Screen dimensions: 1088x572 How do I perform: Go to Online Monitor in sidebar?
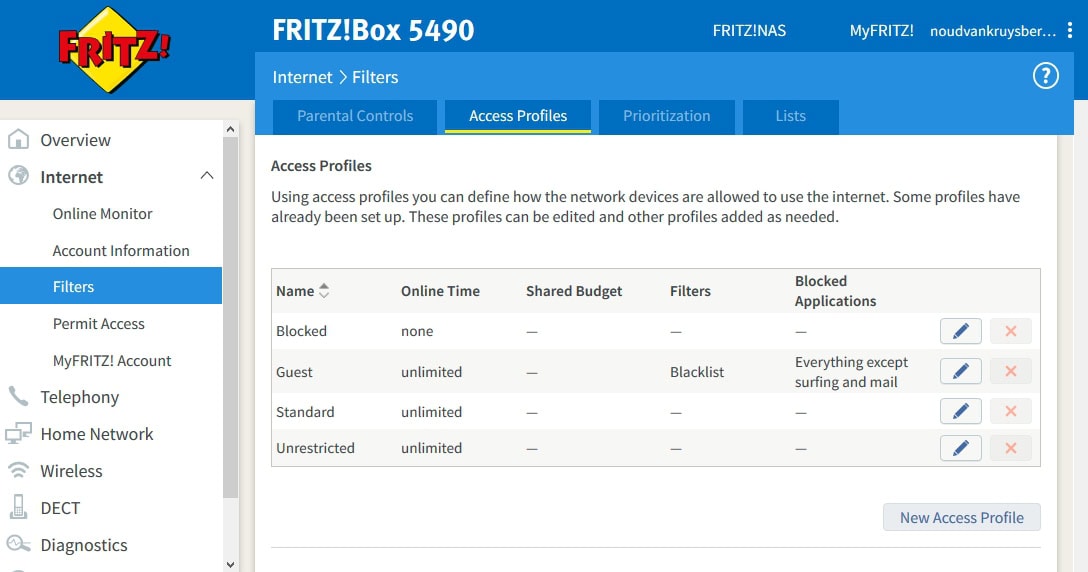click(102, 214)
